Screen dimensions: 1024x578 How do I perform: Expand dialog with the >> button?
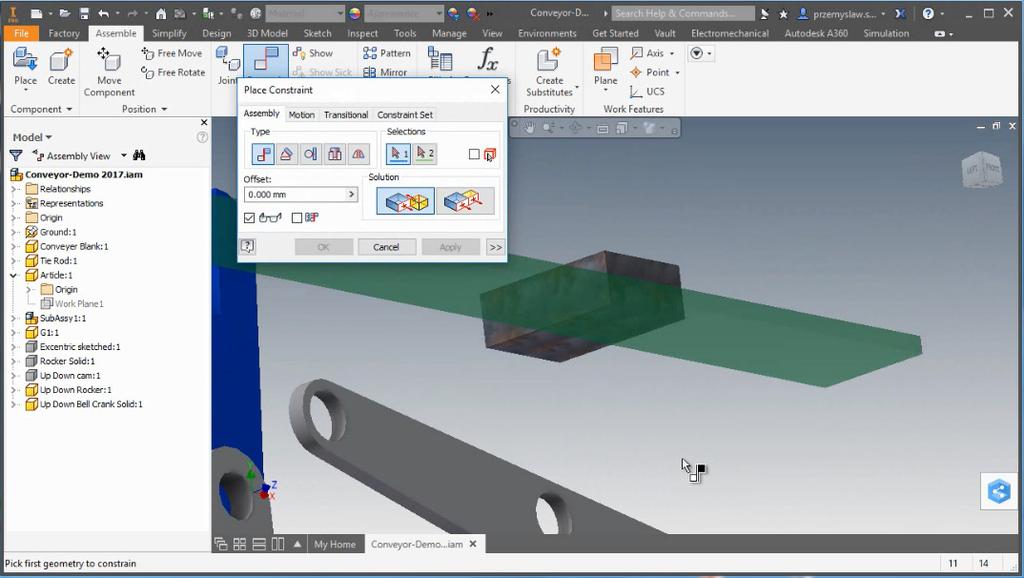(496, 247)
